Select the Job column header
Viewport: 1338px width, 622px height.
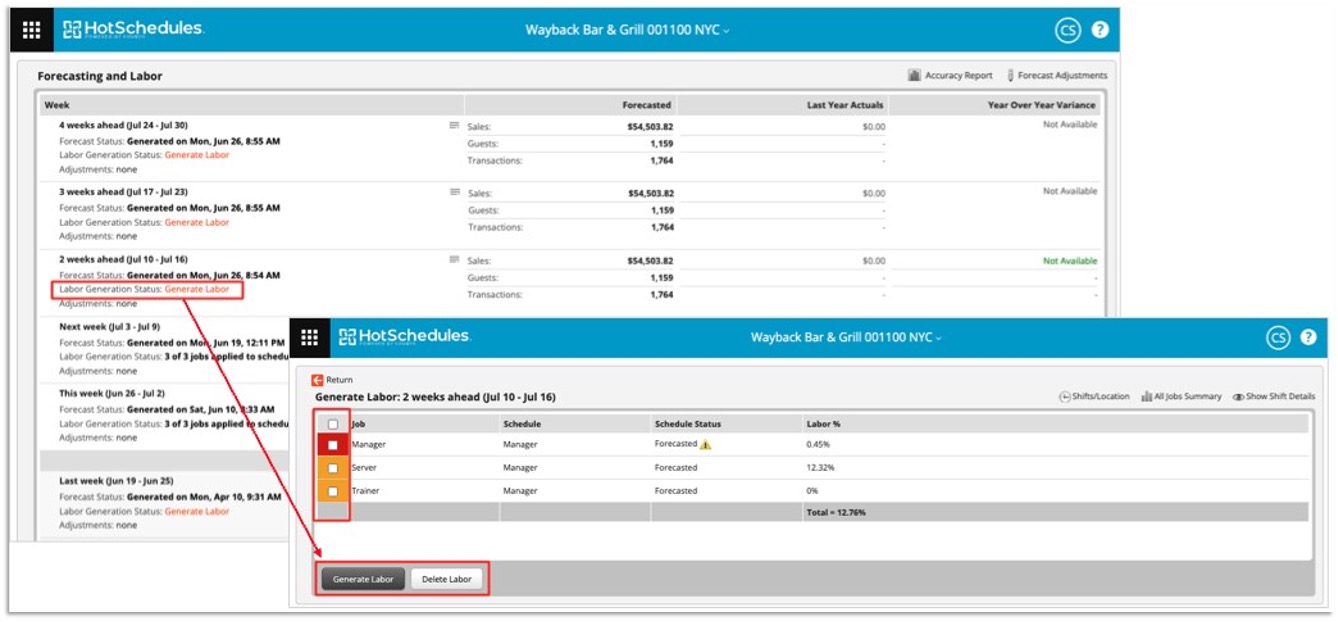click(x=358, y=424)
